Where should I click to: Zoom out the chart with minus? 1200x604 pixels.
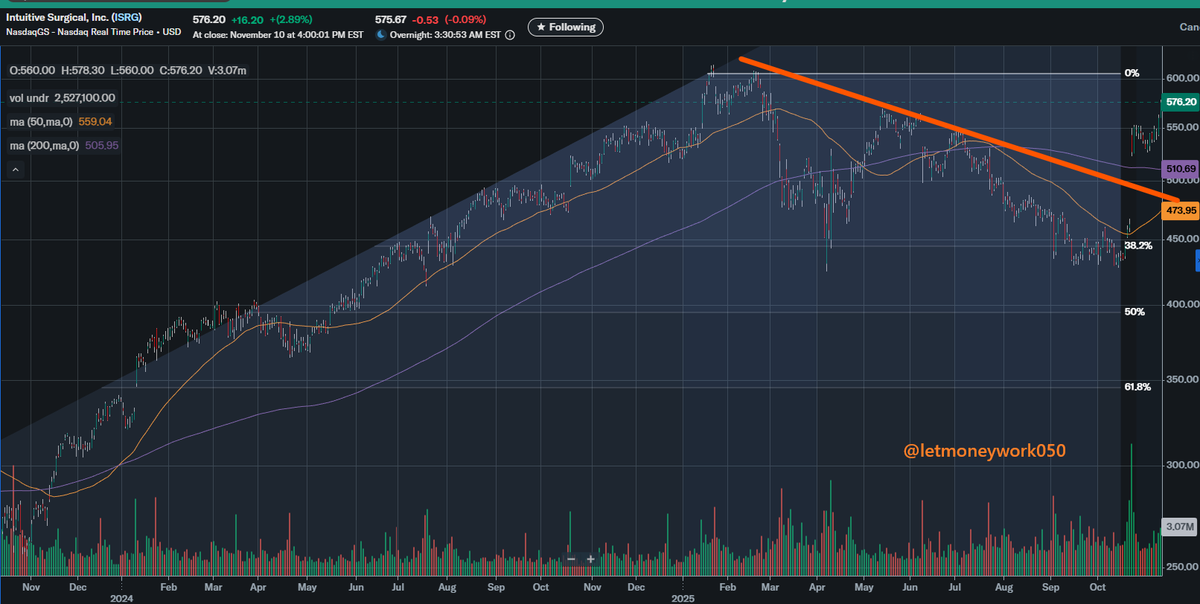570,559
